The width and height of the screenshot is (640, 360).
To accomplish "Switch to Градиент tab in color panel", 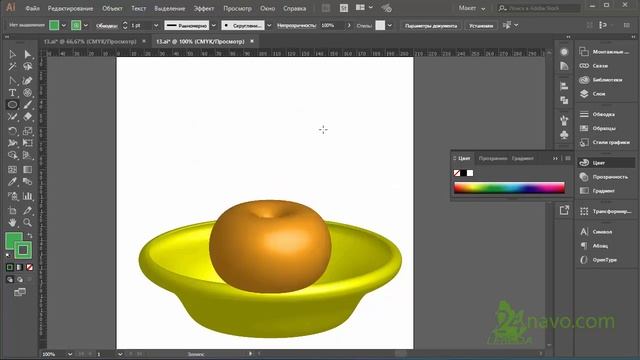I will [523, 158].
